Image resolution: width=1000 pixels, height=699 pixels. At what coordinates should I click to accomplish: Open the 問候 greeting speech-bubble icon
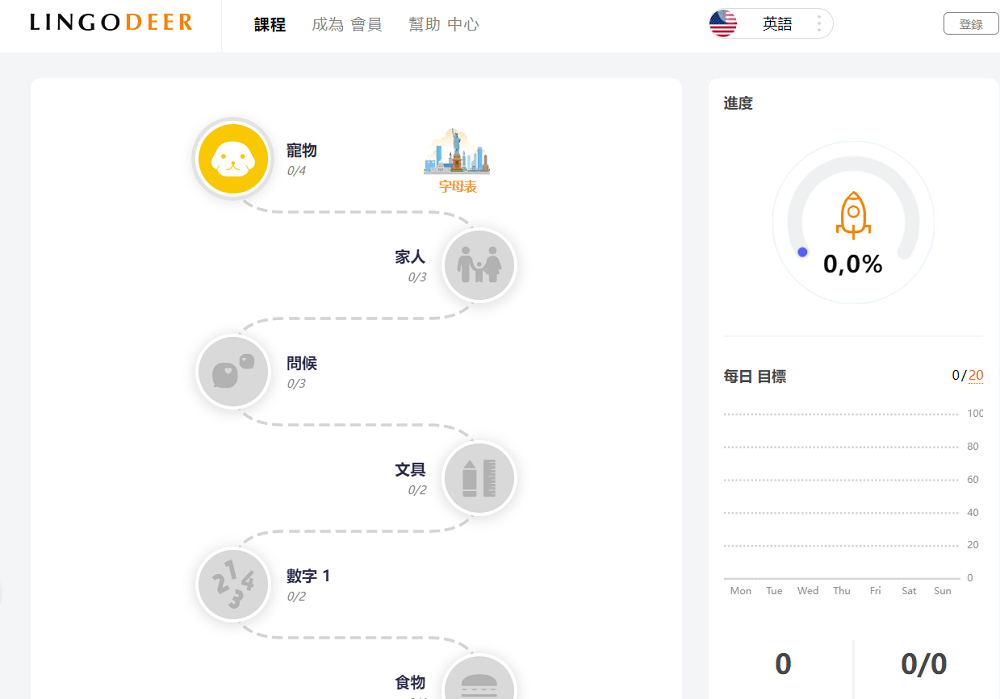tap(232, 371)
